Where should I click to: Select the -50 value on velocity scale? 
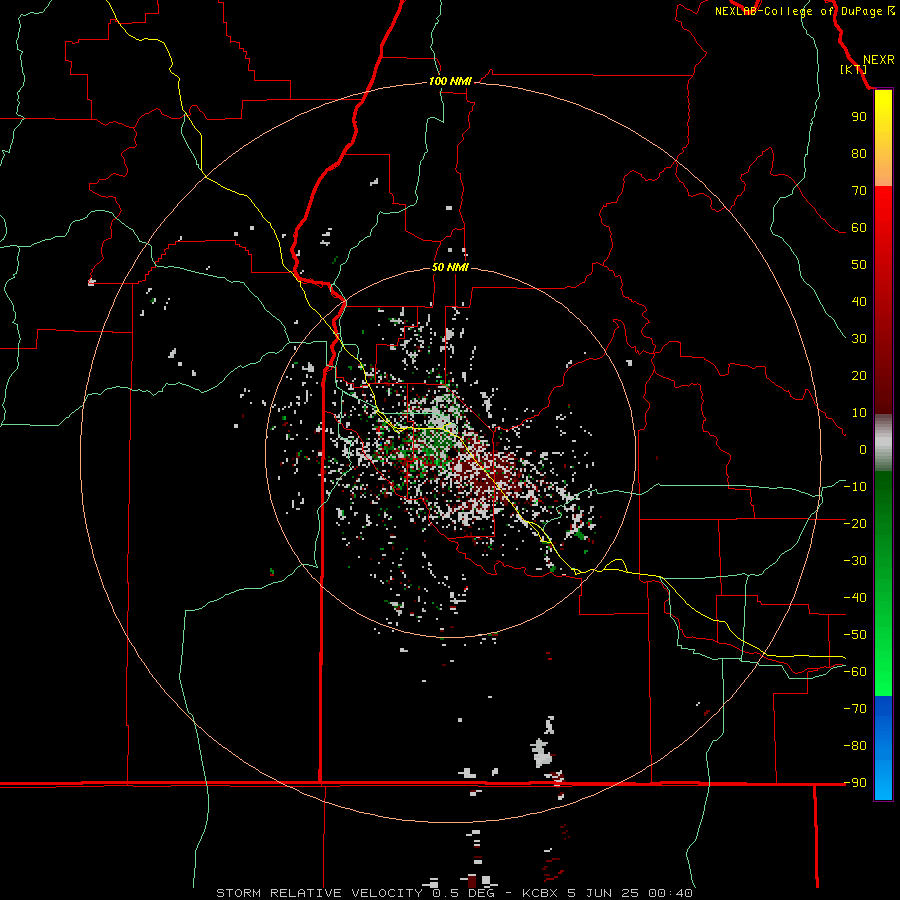pos(855,635)
